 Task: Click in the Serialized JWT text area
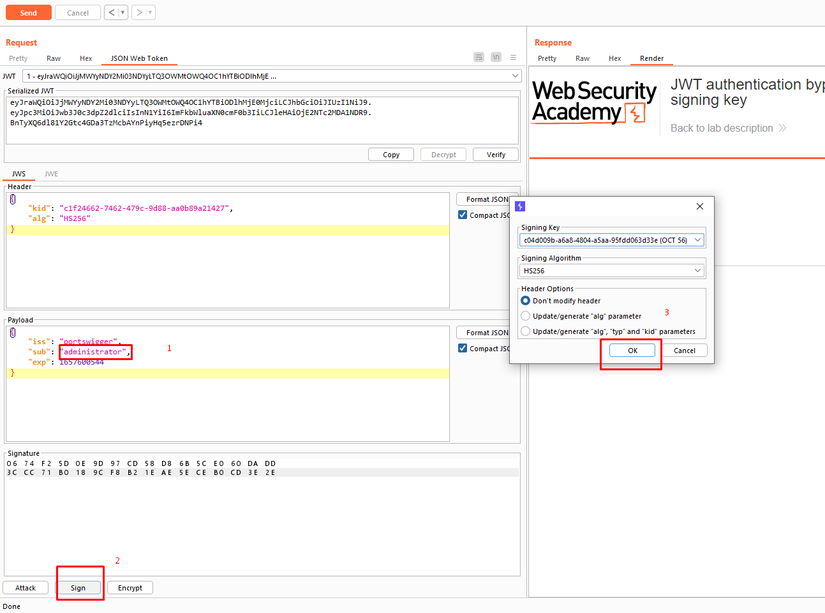pos(262,120)
